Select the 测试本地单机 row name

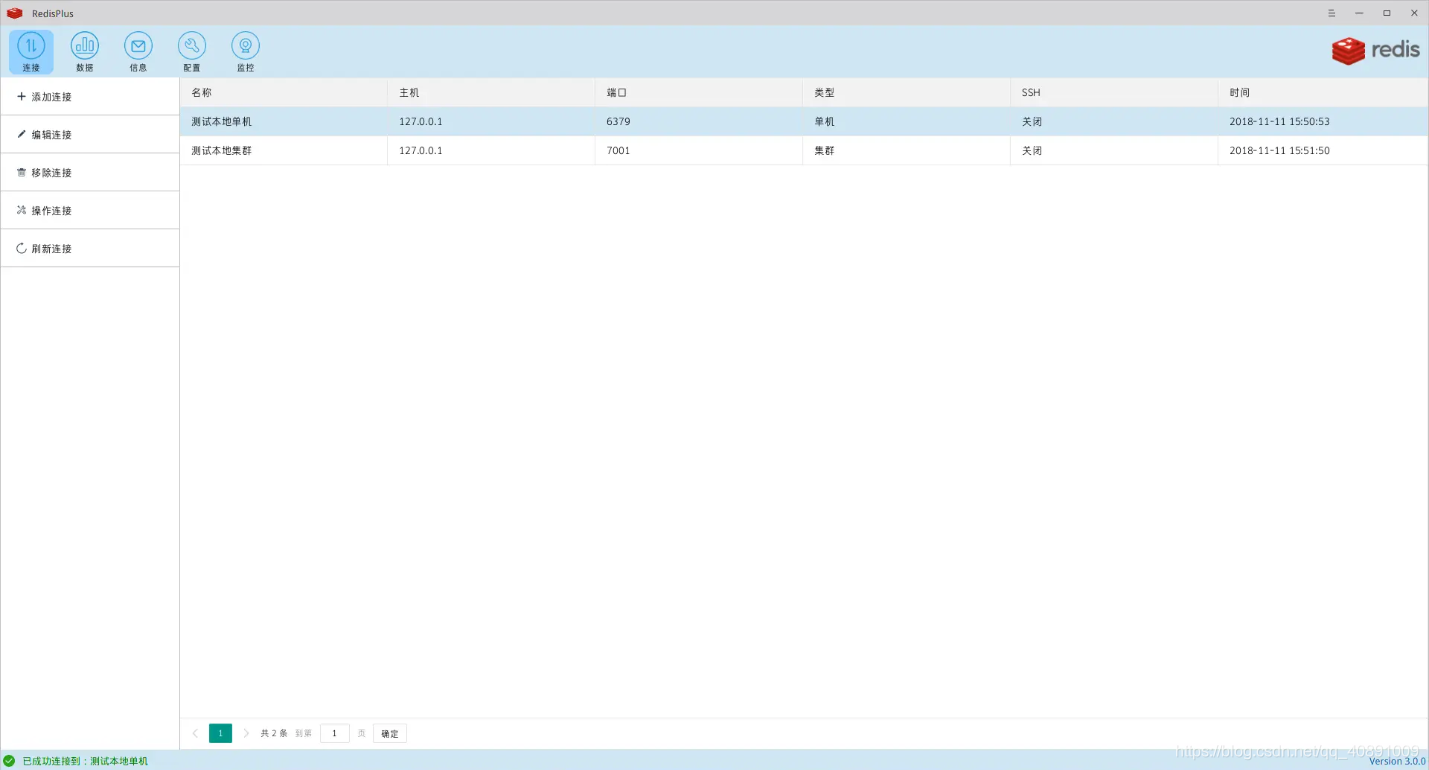pyautogui.click(x=222, y=121)
